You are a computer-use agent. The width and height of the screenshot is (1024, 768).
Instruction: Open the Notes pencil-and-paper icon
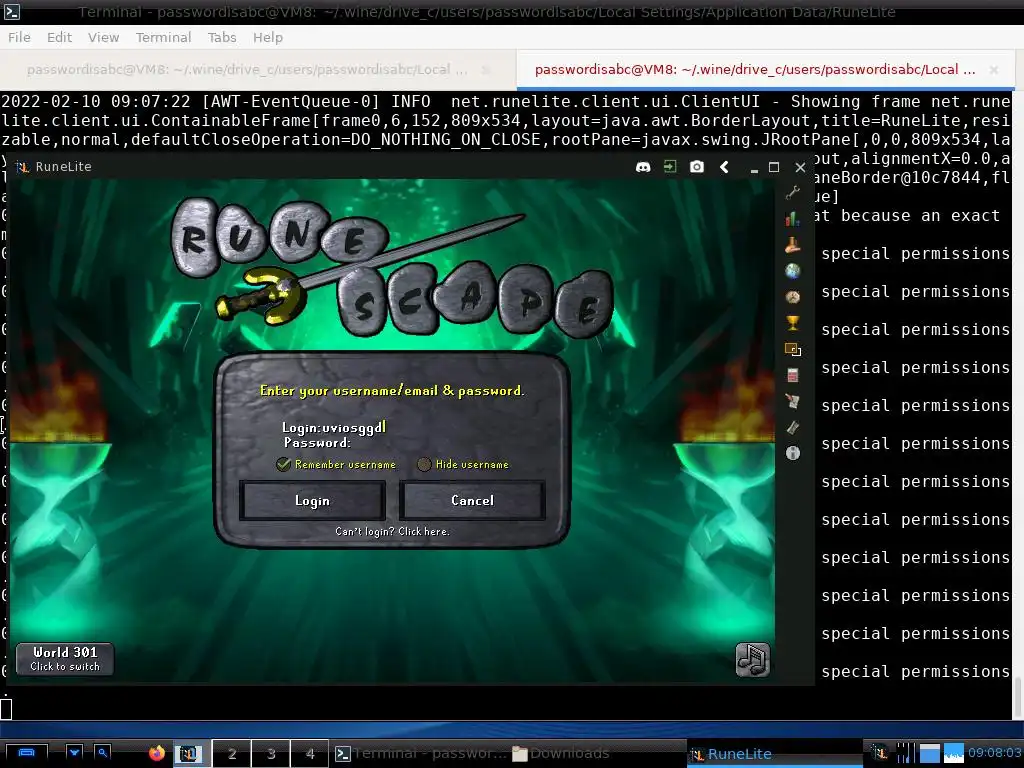coord(793,401)
